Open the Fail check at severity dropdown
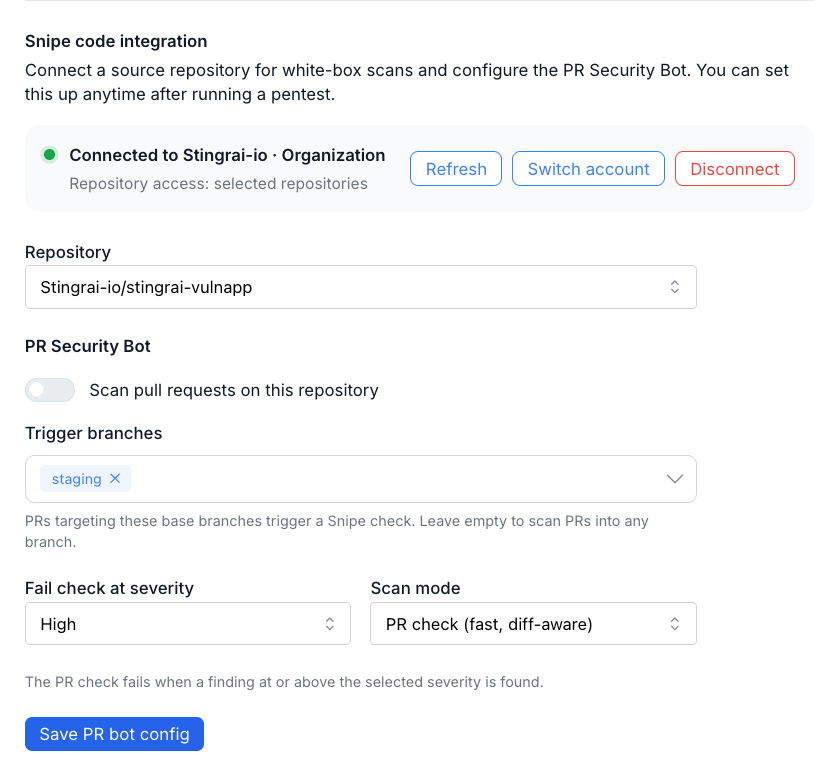This screenshot has height=776, width=835. pyautogui.click(x=187, y=624)
